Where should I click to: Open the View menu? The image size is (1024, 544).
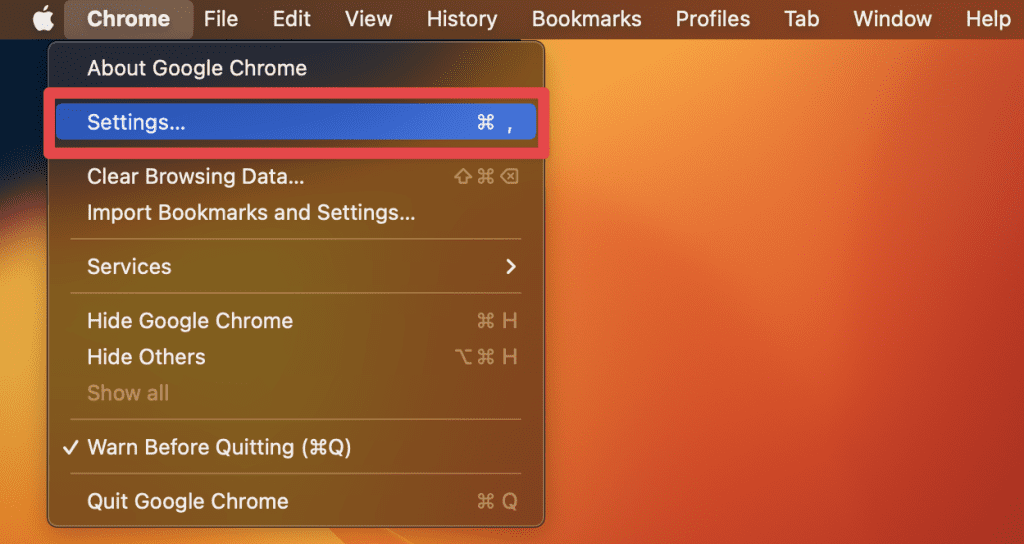368,19
